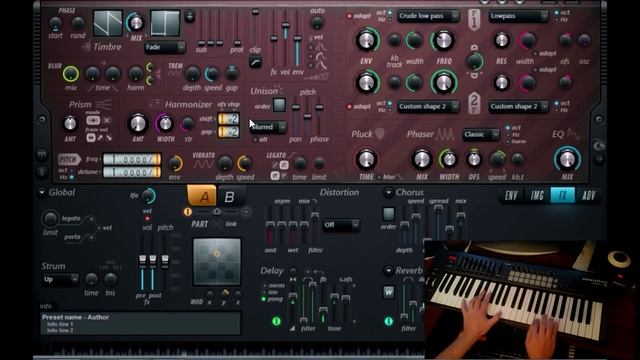Switch to part A tab
Screen dimensions: 640x360
click(202, 196)
